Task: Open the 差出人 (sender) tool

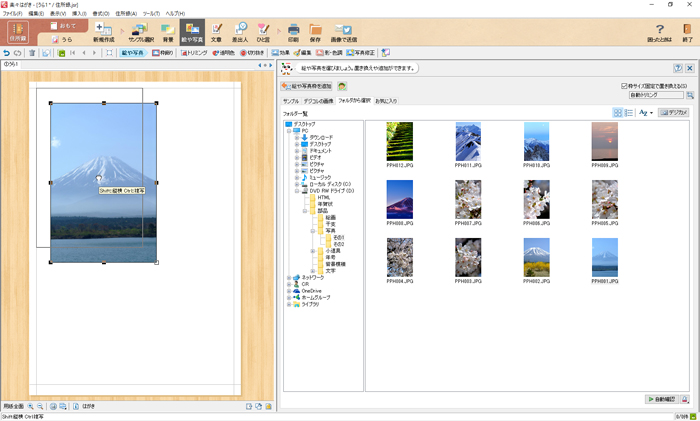Action: 240,31
